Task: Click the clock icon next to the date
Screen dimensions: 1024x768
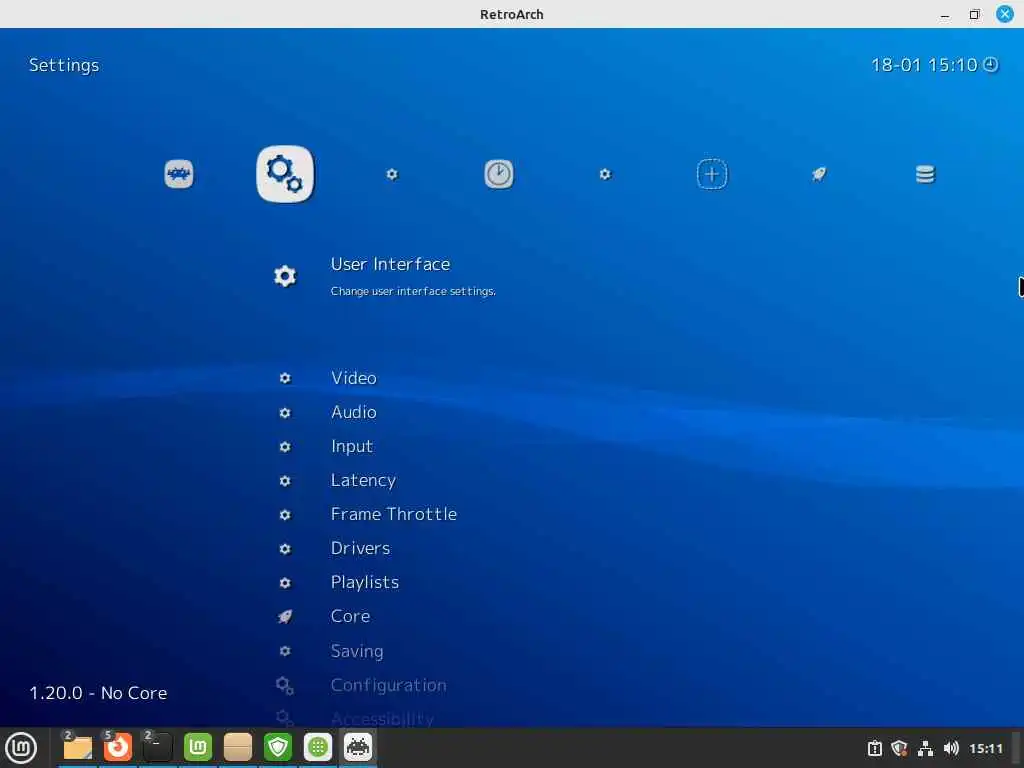Action: pos(991,65)
